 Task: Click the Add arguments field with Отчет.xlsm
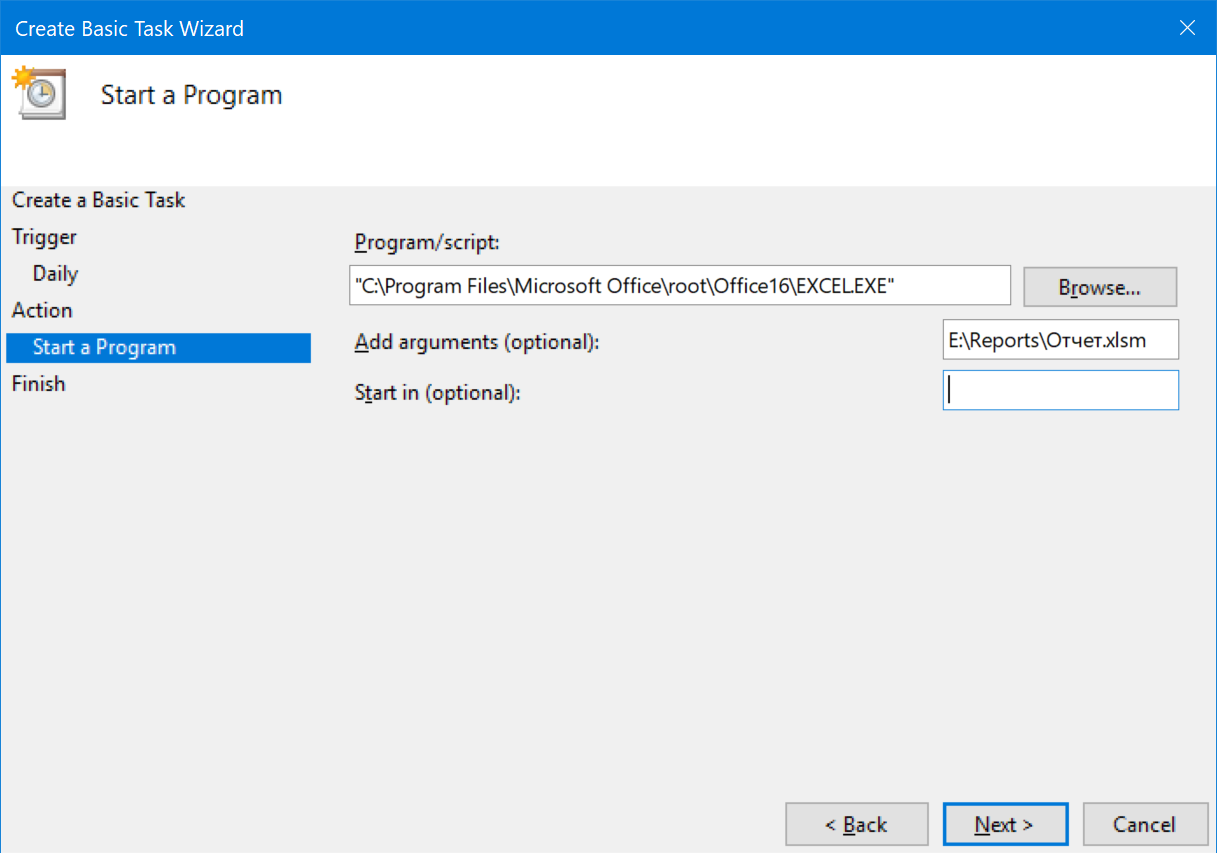[x=1061, y=340]
